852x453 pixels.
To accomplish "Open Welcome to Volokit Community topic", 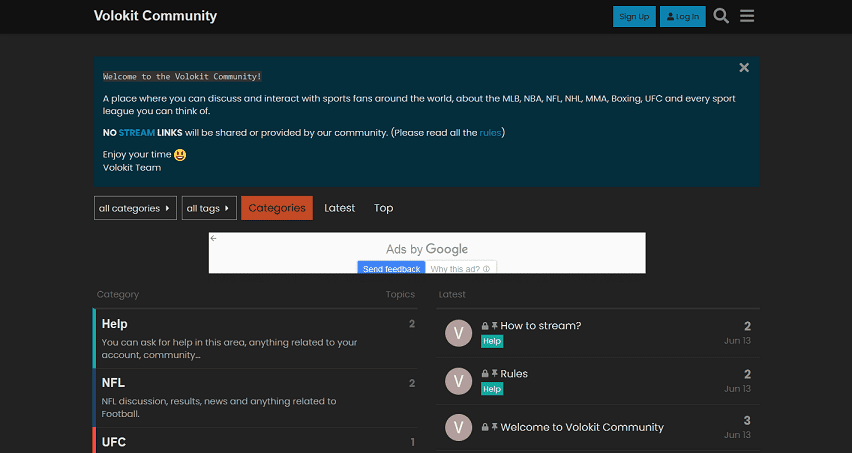I will coord(582,427).
